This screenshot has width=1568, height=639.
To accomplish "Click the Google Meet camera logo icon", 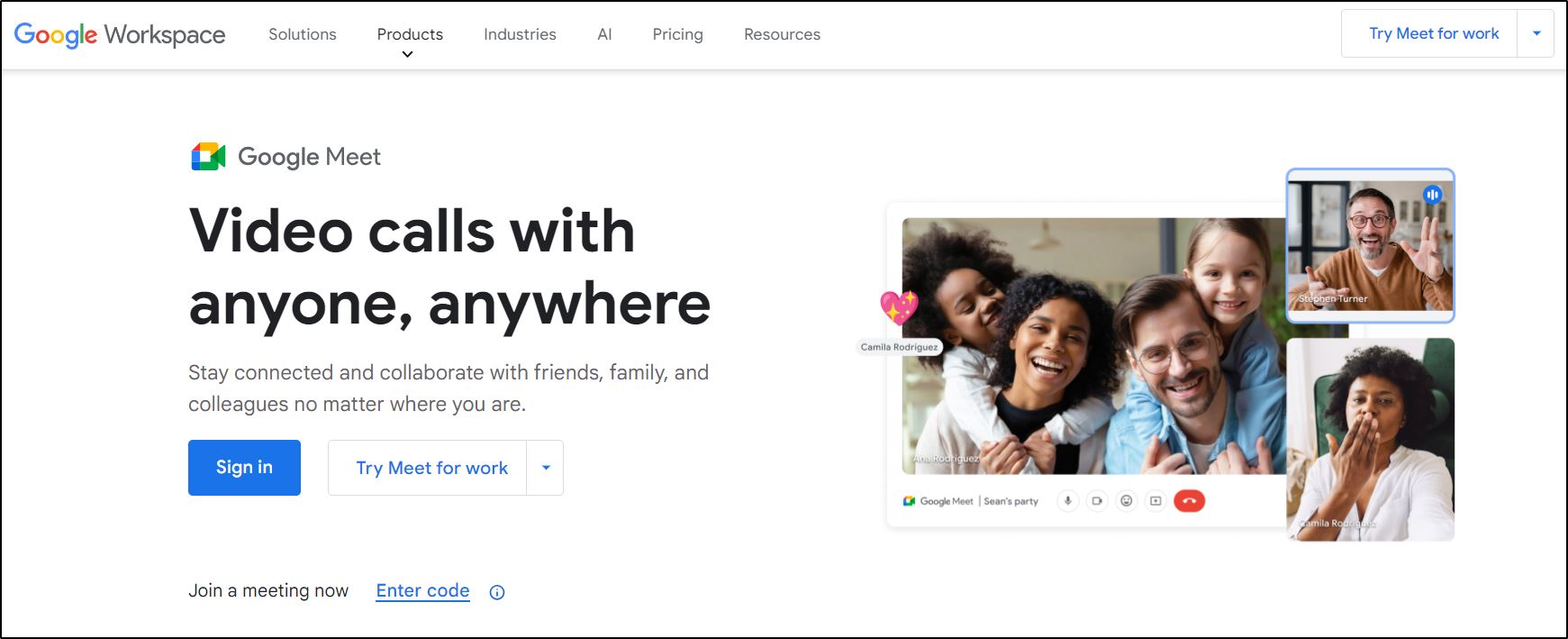I will click(208, 157).
